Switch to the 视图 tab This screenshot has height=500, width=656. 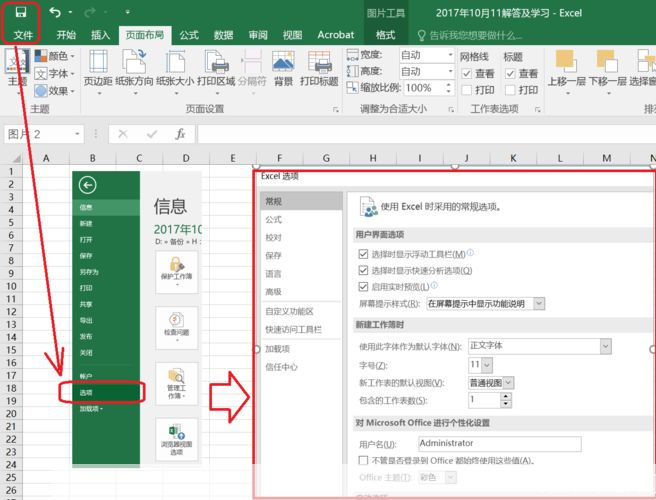(x=292, y=35)
